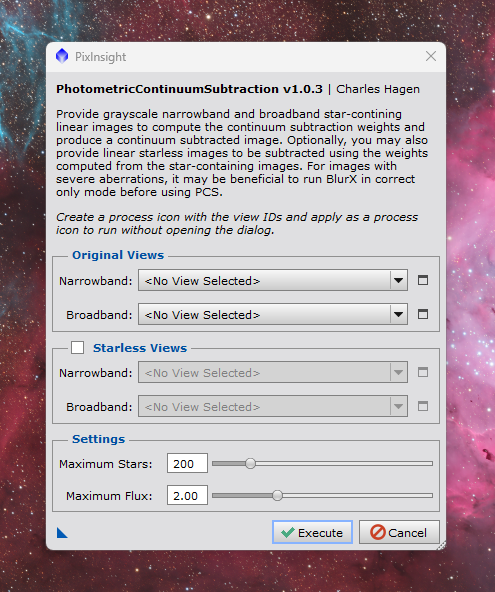This screenshot has width=495, height=592.
Task: Click window icon beside Starless Broadband
Action: 423,406
